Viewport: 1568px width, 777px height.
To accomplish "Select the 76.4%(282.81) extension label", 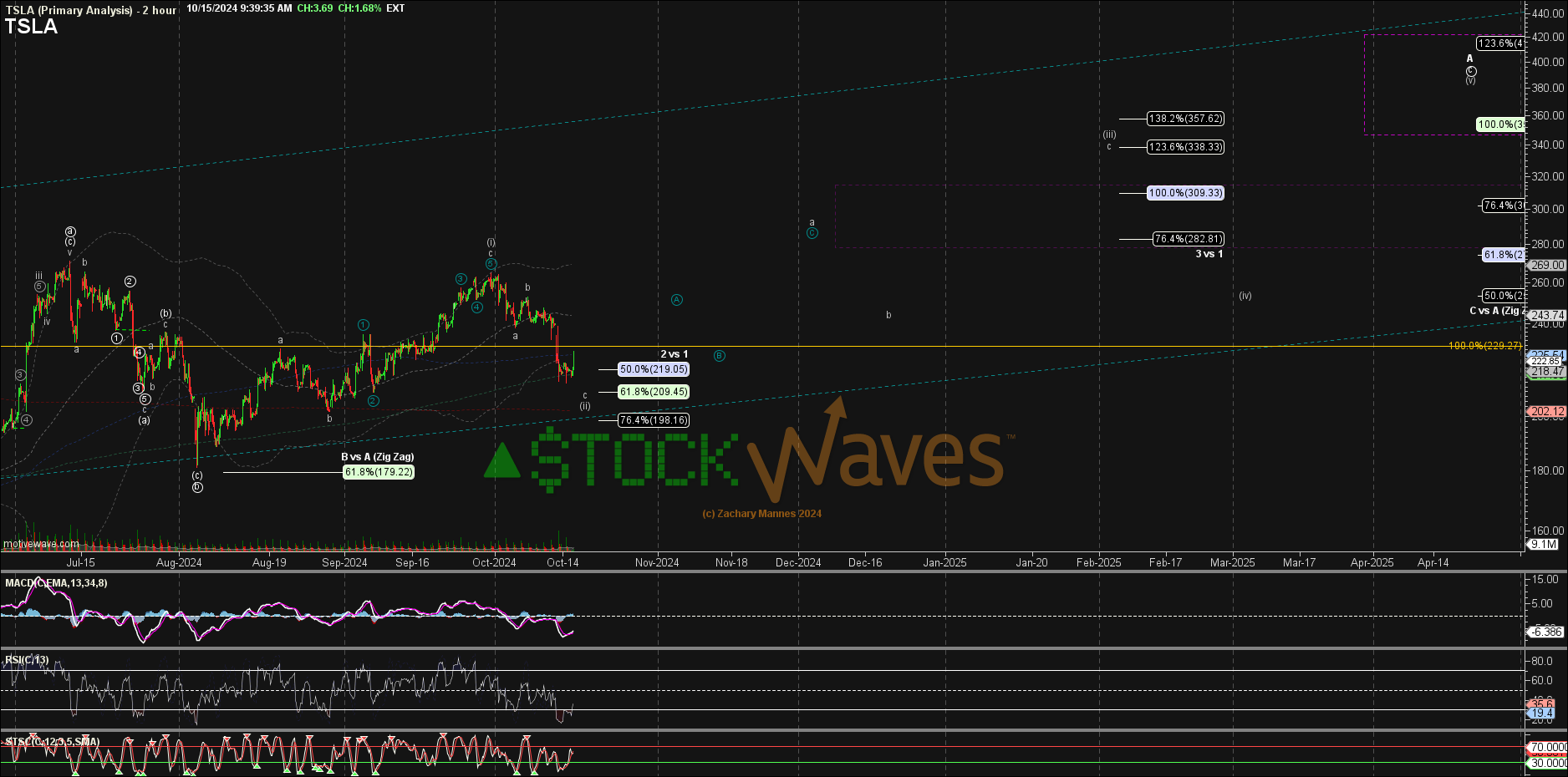I will tap(1188, 239).
